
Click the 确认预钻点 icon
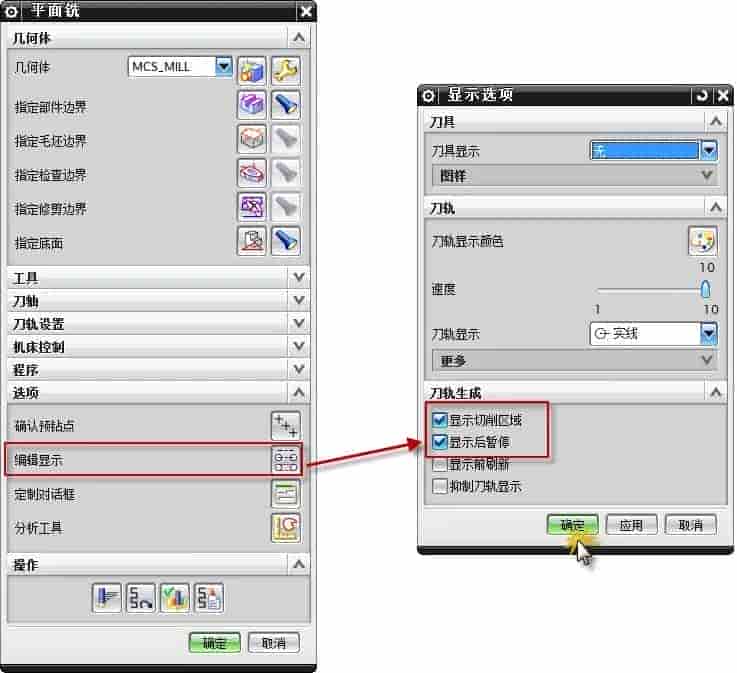point(286,426)
